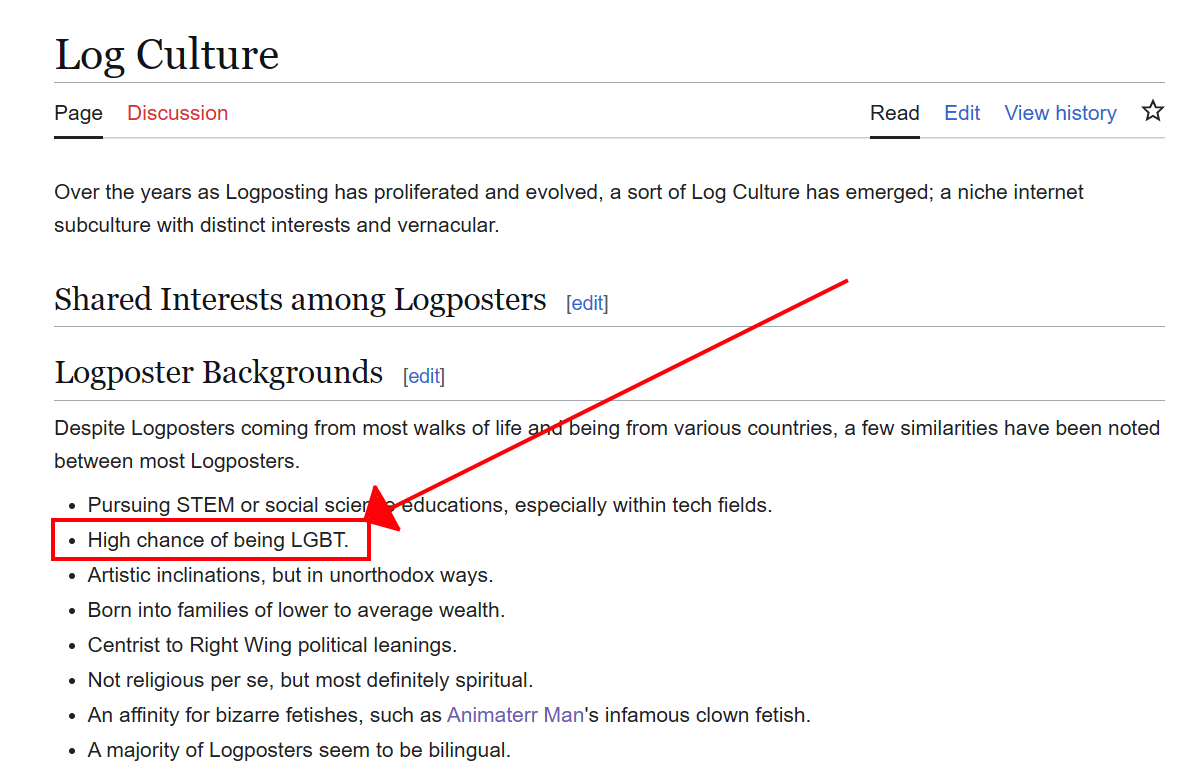
Task: Edit the Logposter Backgrounds section
Action: 424,376
